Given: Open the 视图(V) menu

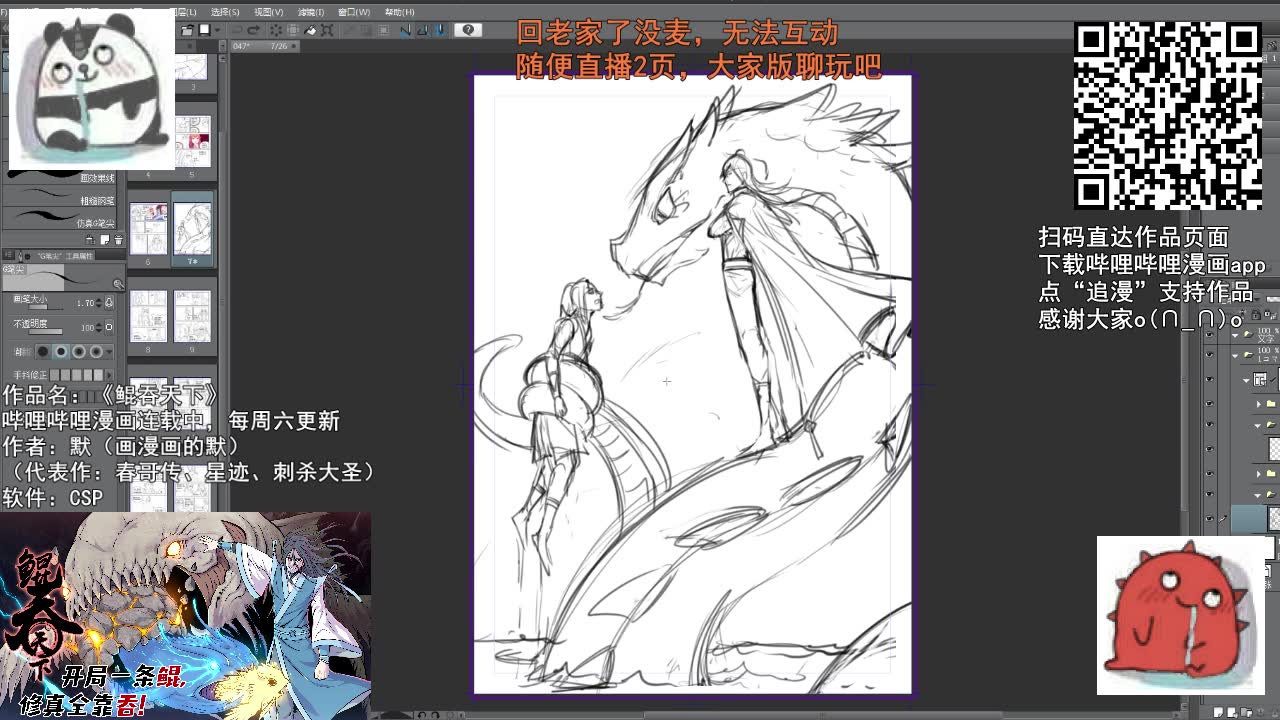Looking at the screenshot, I should point(269,12).
